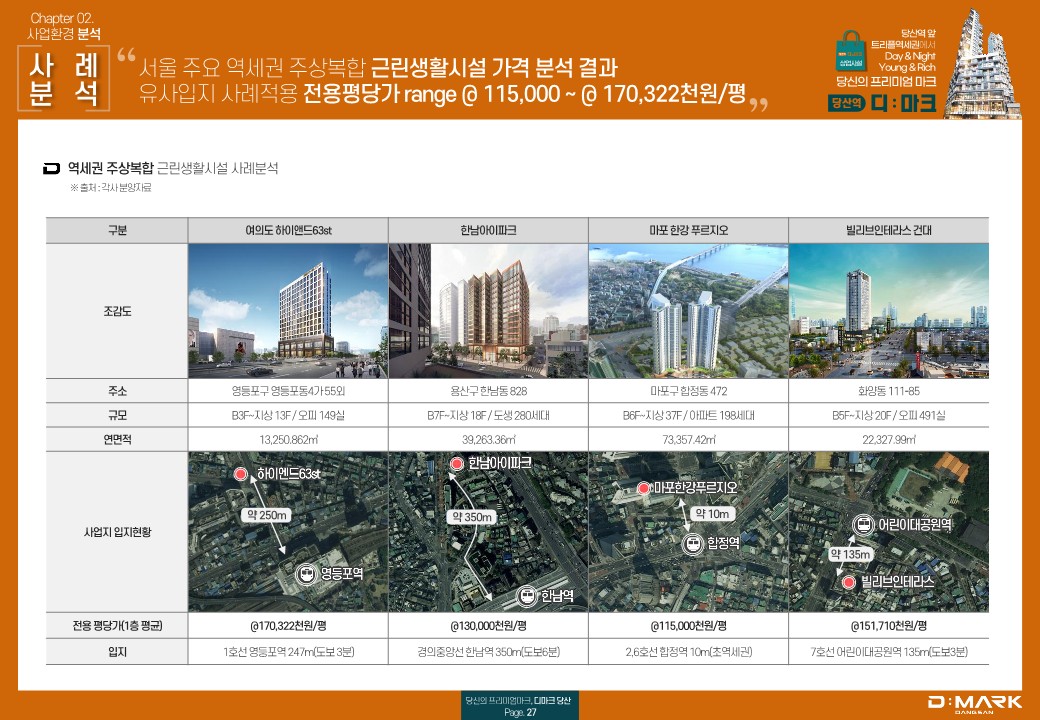Click the 약 135m distance label on map
This screenshot has height=720, width=1040.
850,554
